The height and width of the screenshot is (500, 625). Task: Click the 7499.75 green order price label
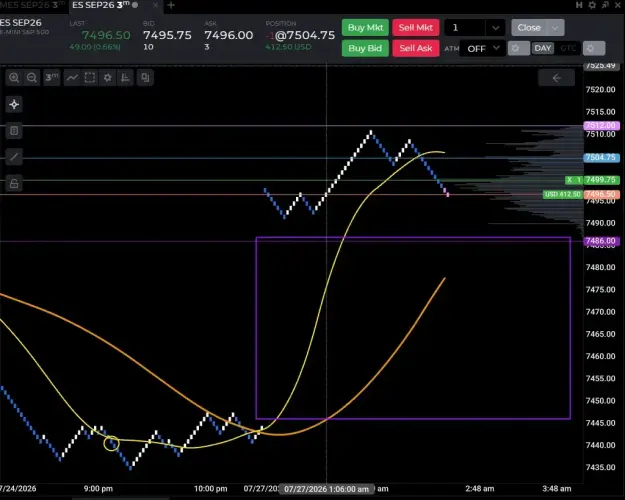[x=601, y=180]
